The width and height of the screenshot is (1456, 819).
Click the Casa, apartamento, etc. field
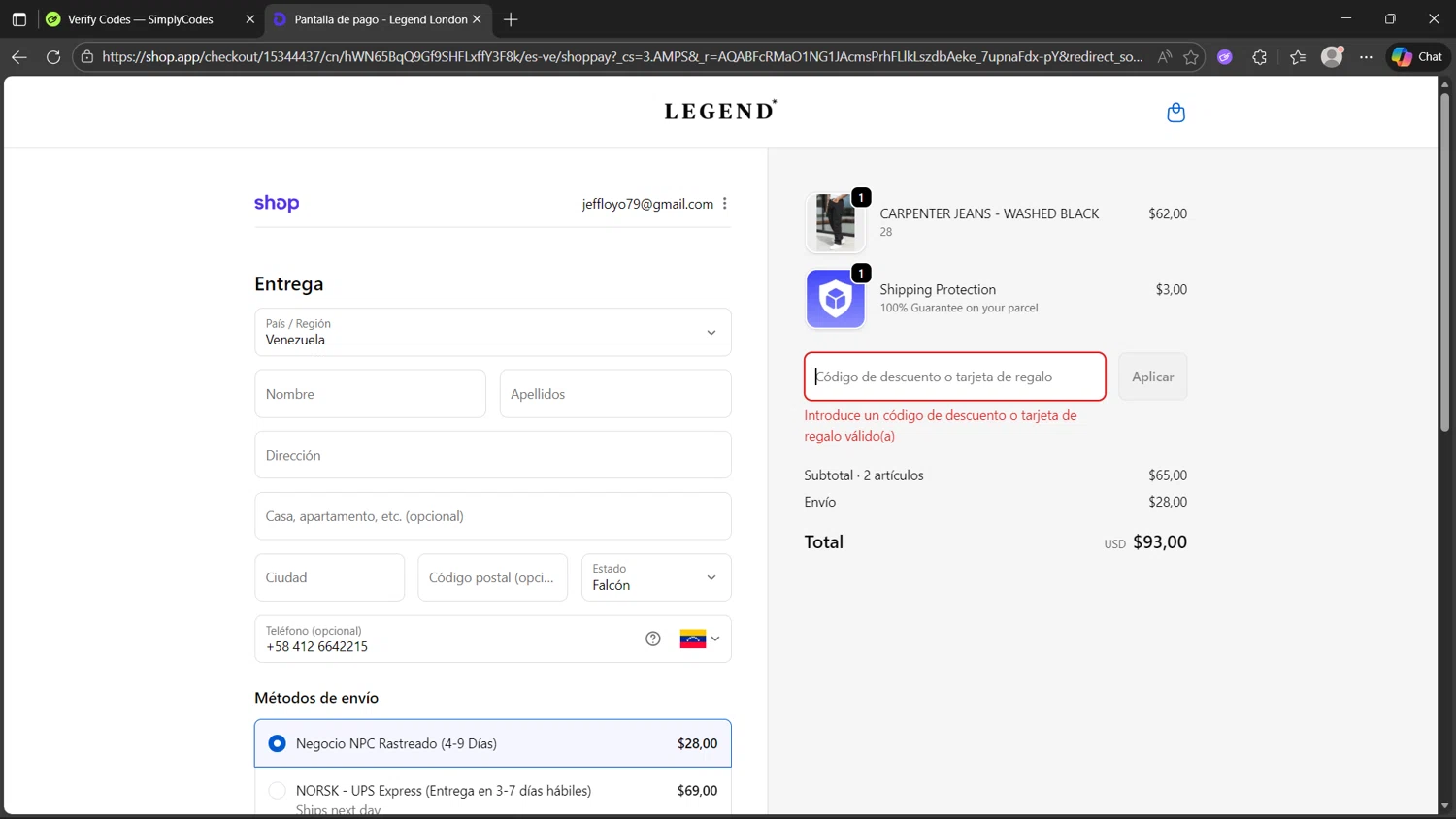point(492,516)
